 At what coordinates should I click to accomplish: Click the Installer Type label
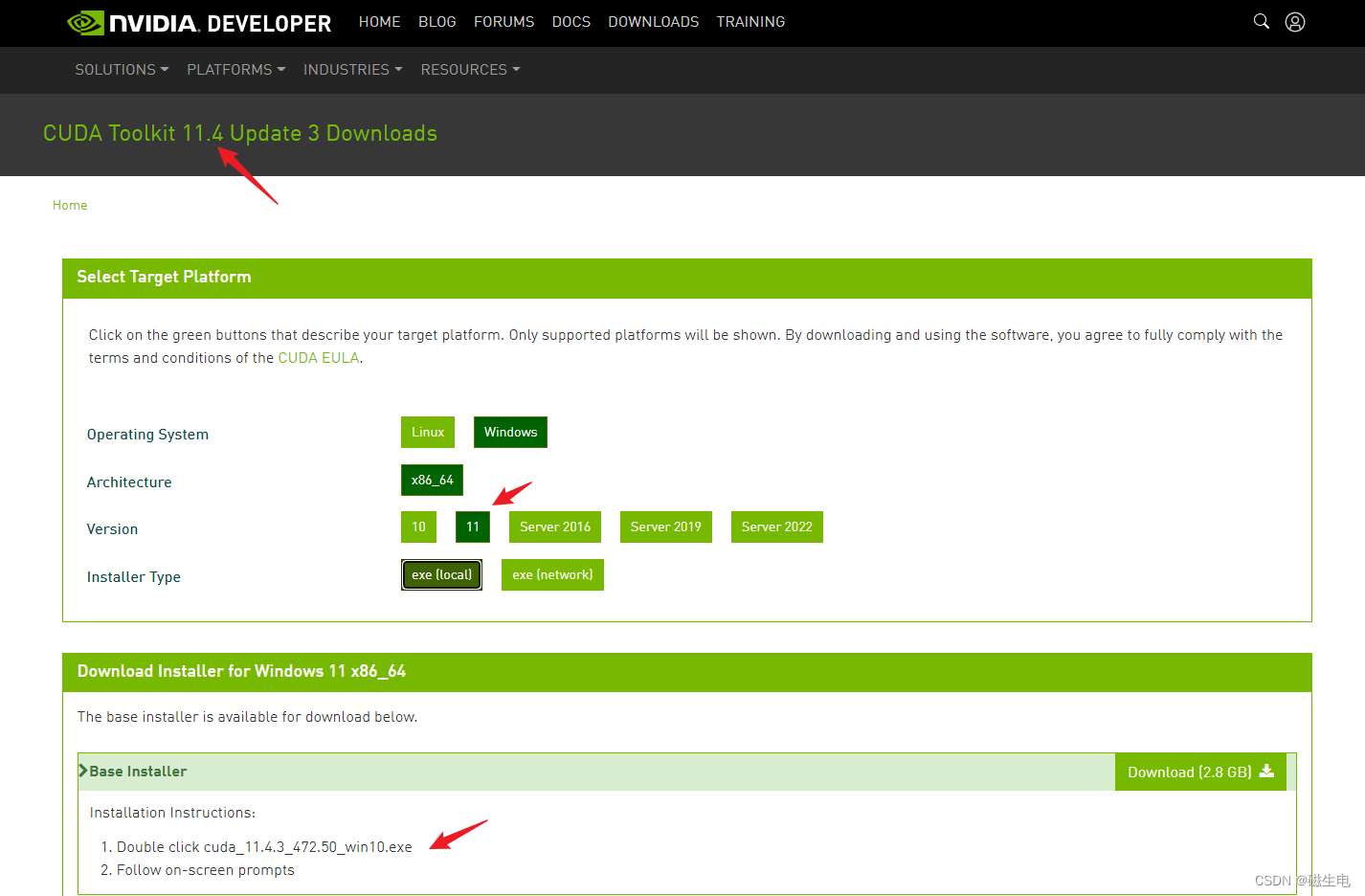click(x=134, y=577)
